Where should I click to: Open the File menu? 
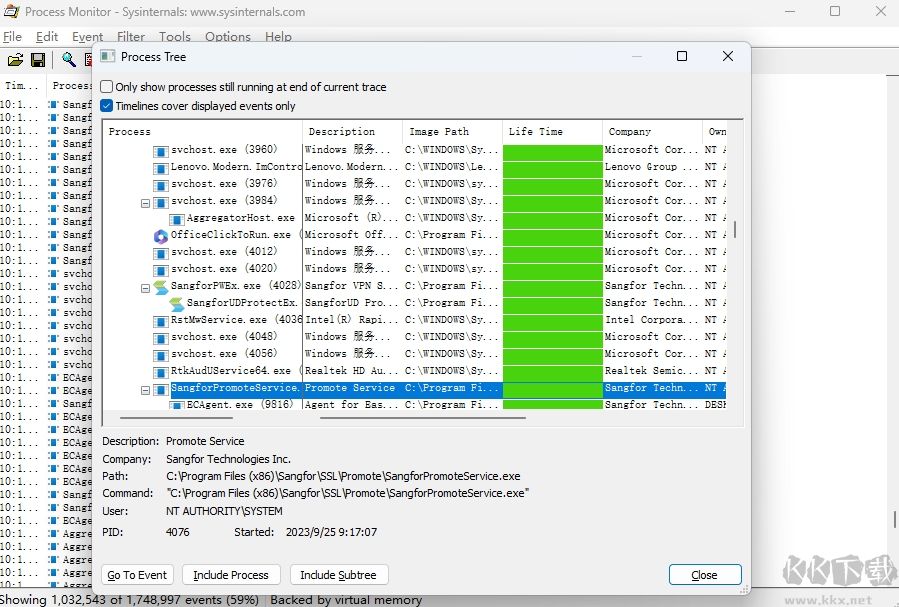point(12,37)
